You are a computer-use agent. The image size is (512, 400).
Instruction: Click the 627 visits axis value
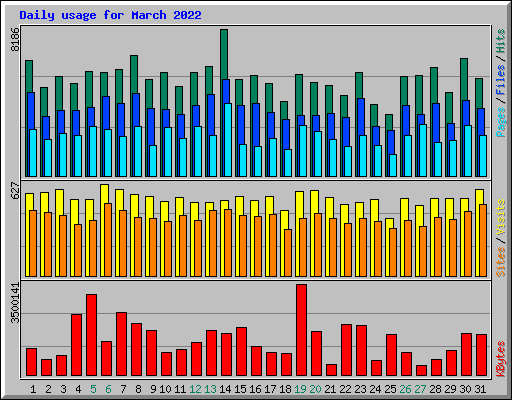coord(15,191)
